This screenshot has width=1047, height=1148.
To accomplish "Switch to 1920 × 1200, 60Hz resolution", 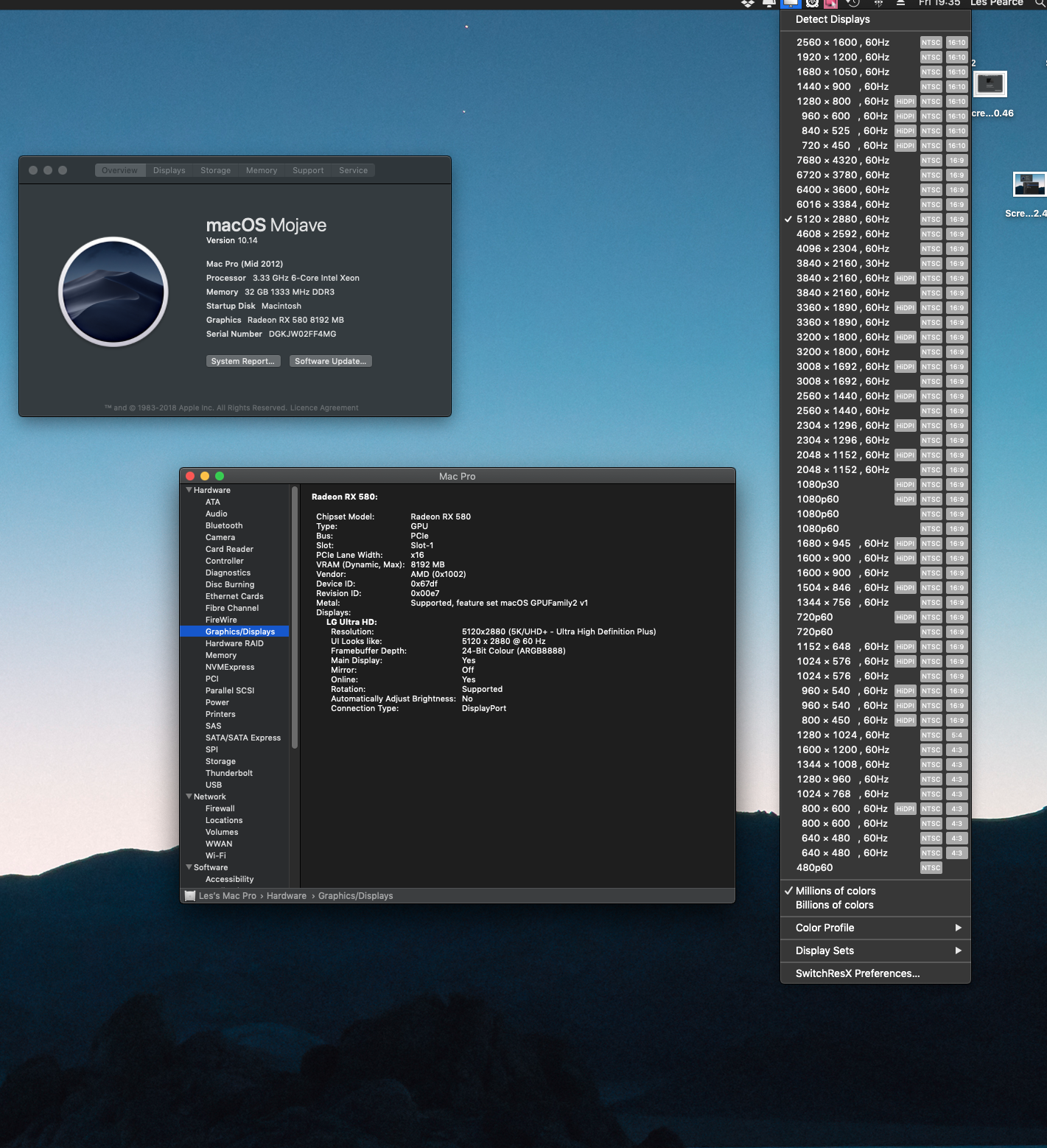I will [875, 57].
